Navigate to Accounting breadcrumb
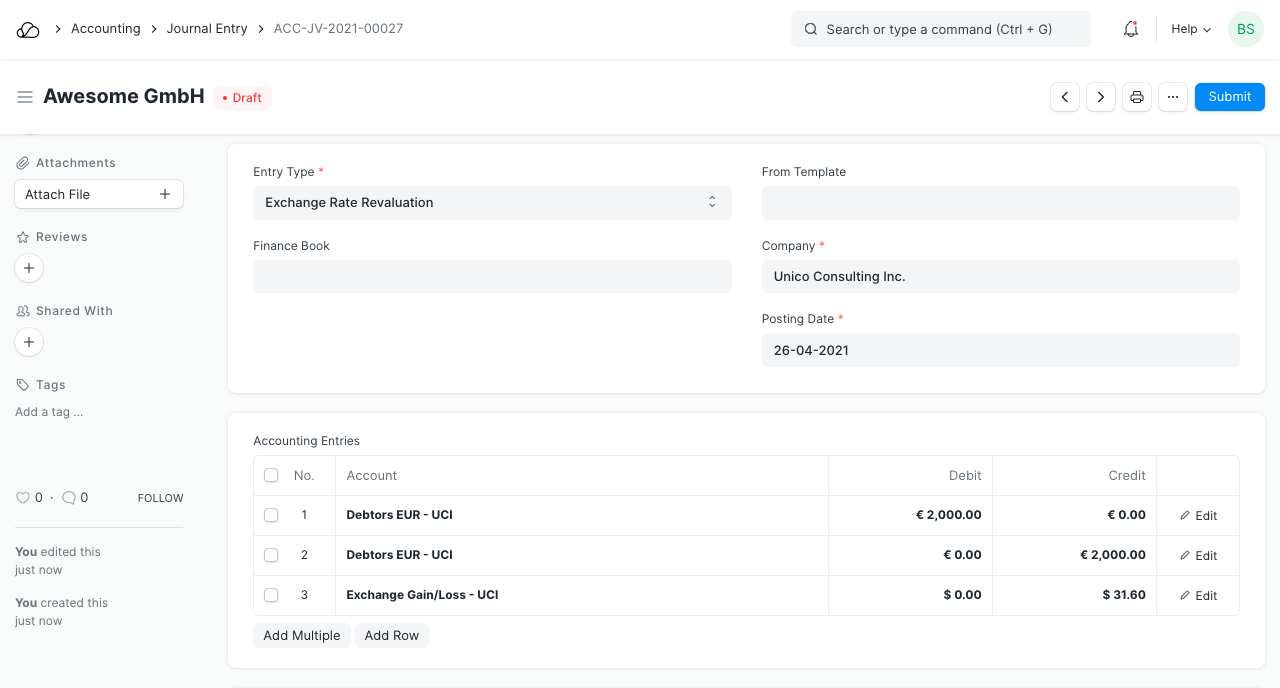 pyautogui.click(x=105, y=29)
